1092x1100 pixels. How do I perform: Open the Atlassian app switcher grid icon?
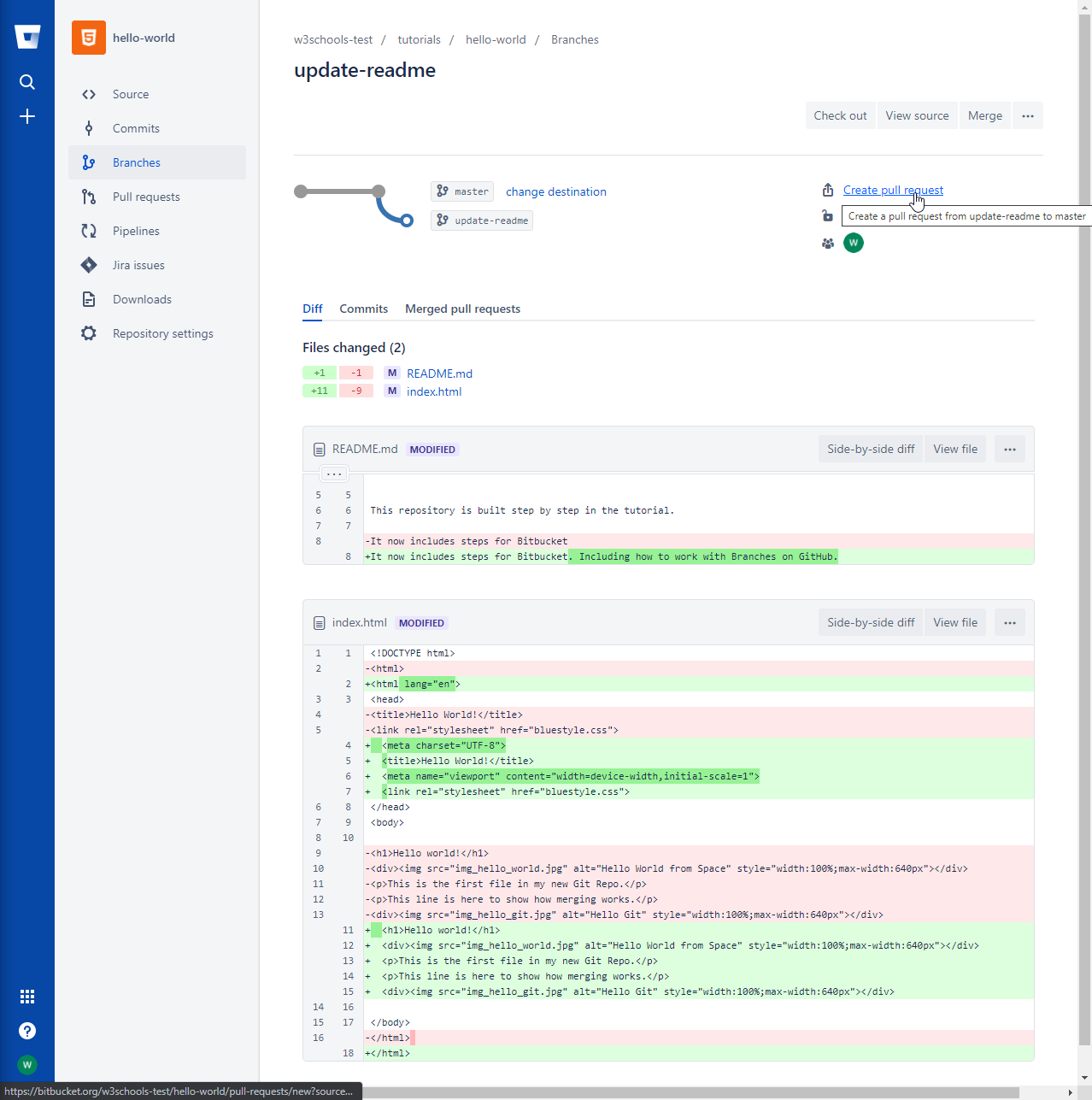click(x=26, y=997)
